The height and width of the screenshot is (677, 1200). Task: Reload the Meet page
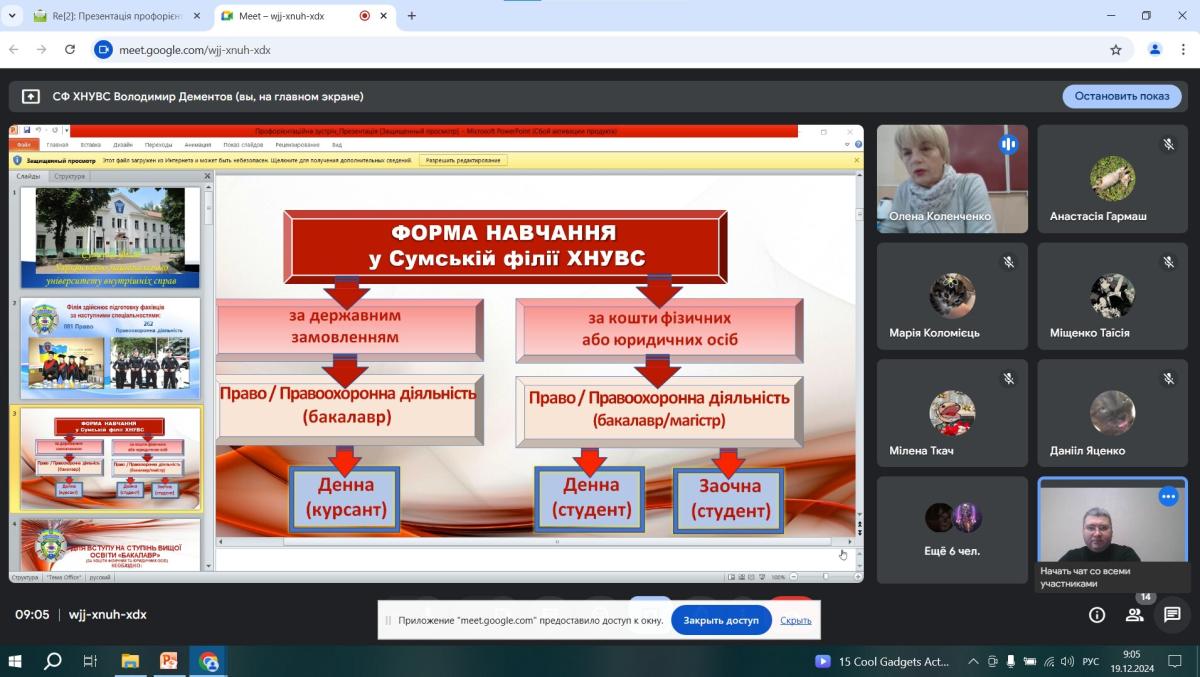[70, 50]
